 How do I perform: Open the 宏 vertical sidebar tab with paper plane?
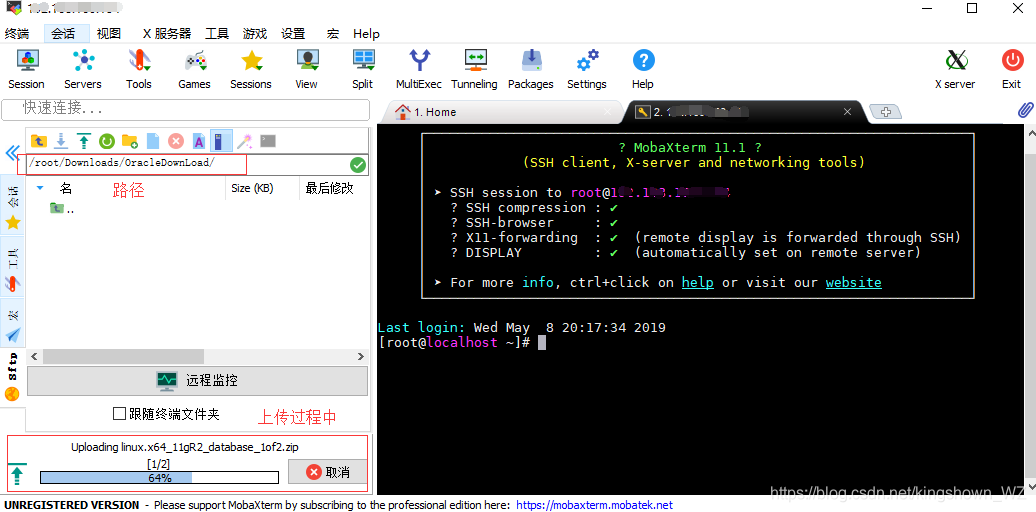pyautogui.click(x=13, y=324)
